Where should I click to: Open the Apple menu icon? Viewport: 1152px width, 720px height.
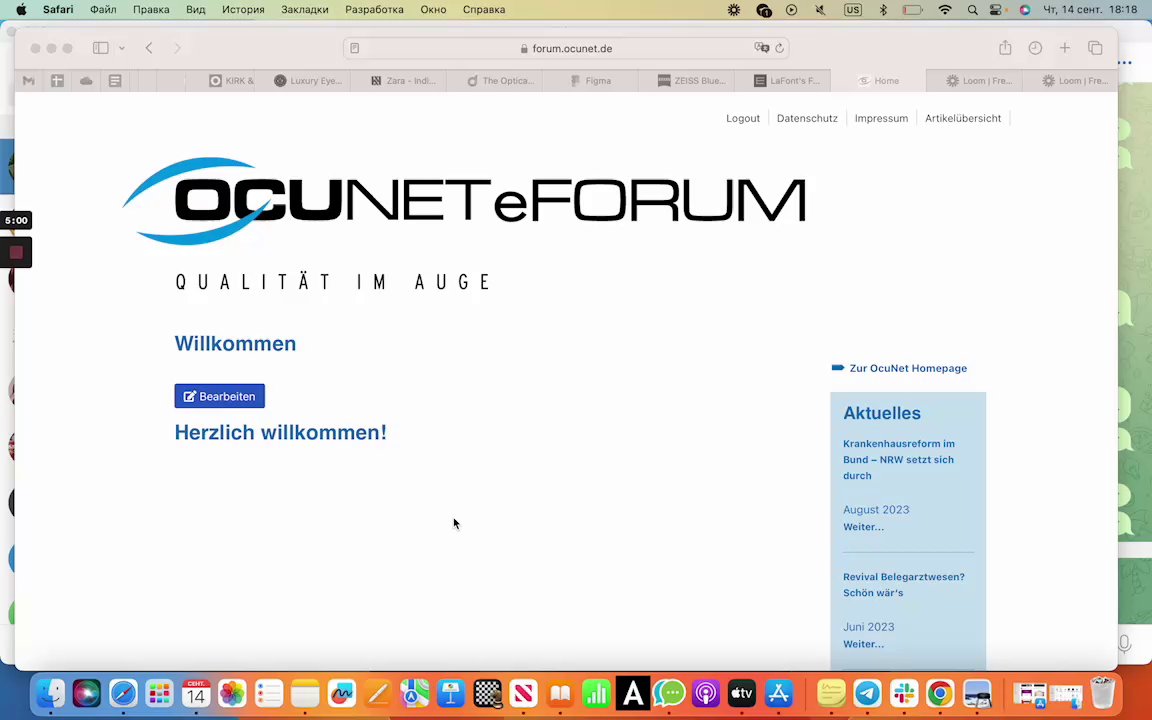[x=21, y=10]
